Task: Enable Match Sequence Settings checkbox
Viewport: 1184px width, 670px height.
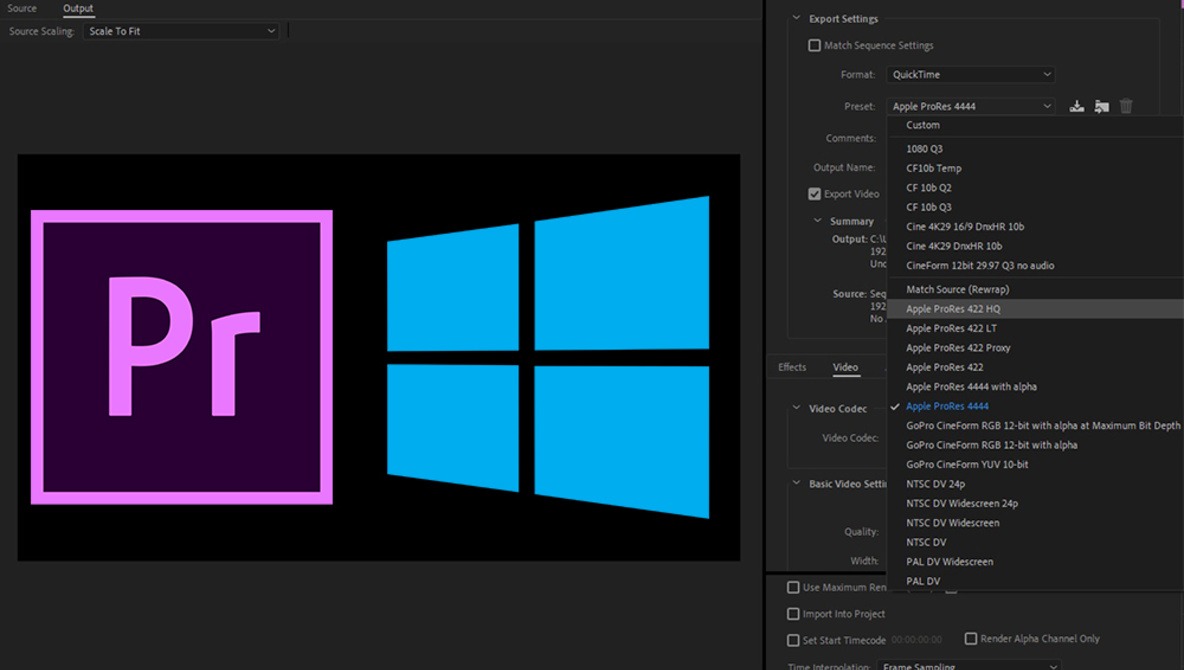Action: (x=814, y=45)
